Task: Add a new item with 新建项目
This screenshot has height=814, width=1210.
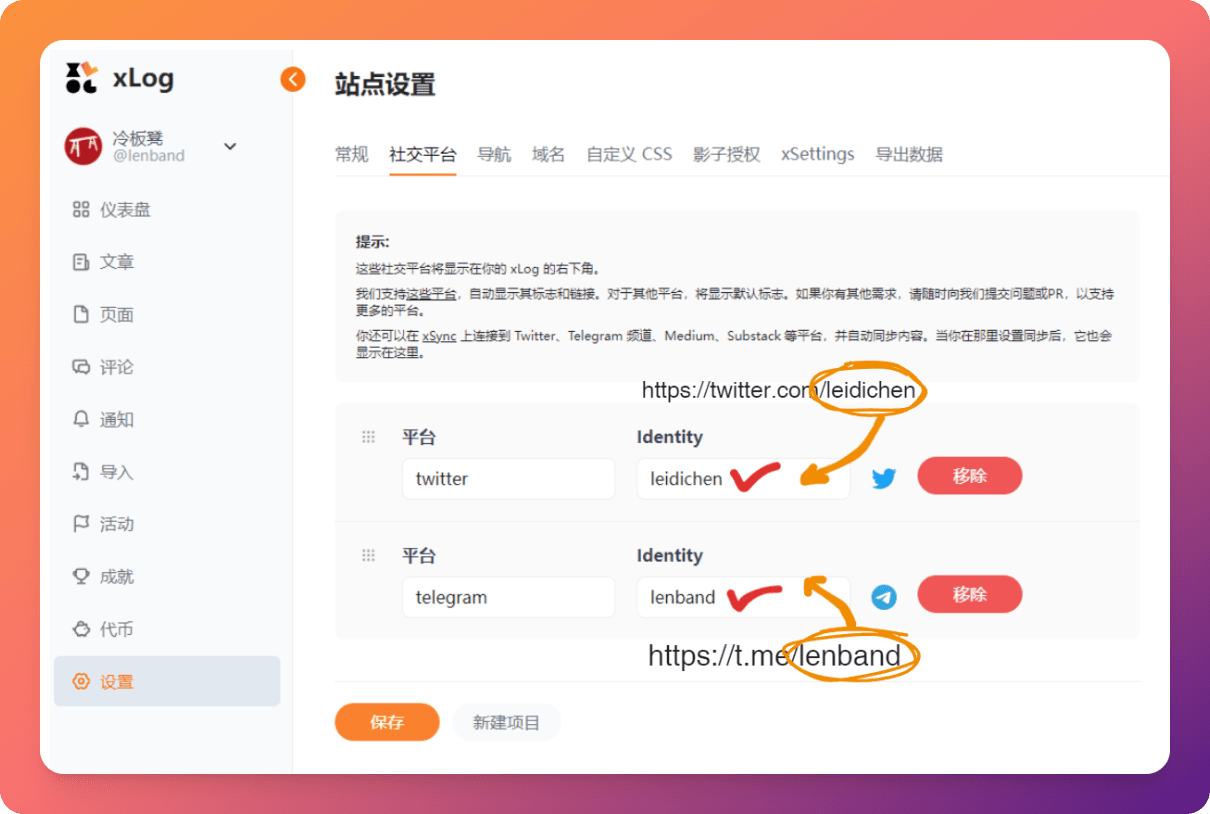Action: (506, 722)
